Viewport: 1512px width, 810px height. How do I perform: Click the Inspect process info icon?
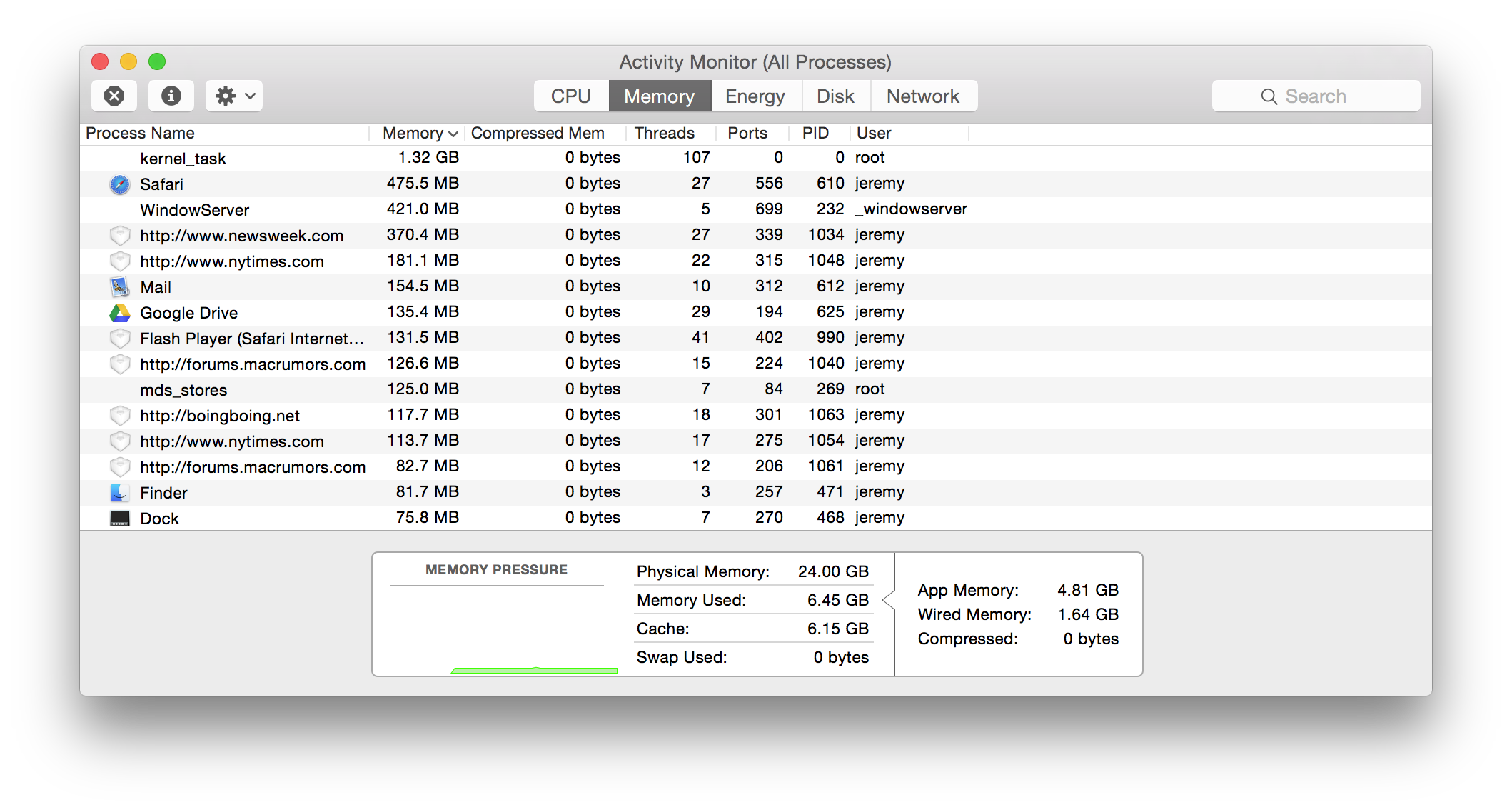(x=171, y=96)
